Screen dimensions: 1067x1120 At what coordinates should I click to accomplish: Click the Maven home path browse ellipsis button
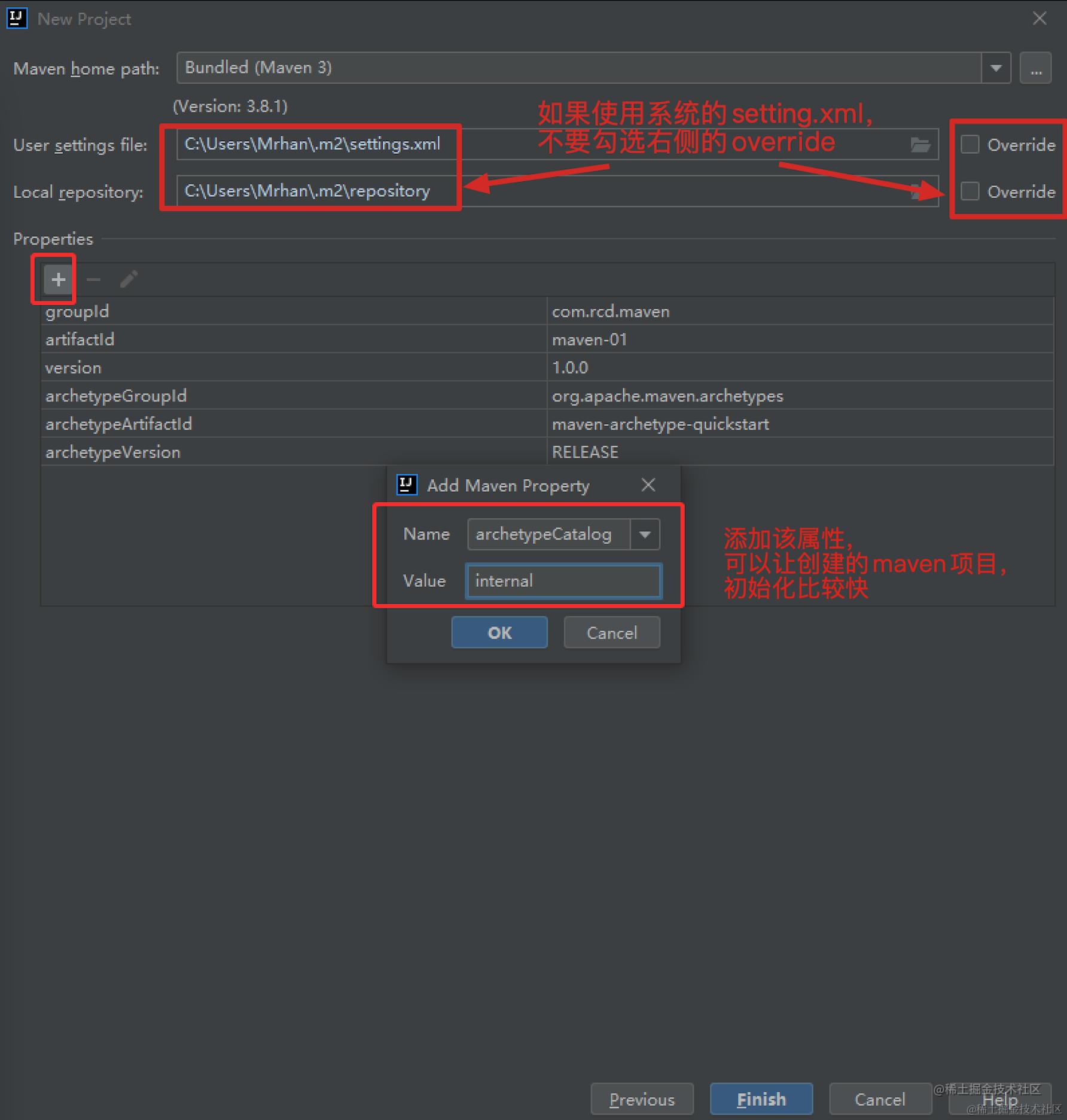[x=1036, y=68]
